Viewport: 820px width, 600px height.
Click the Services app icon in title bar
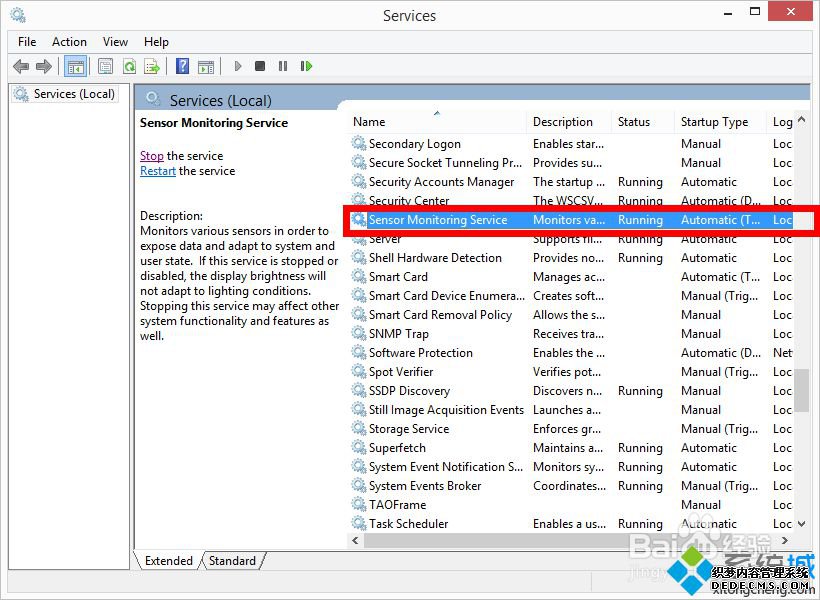coord(18,15)
